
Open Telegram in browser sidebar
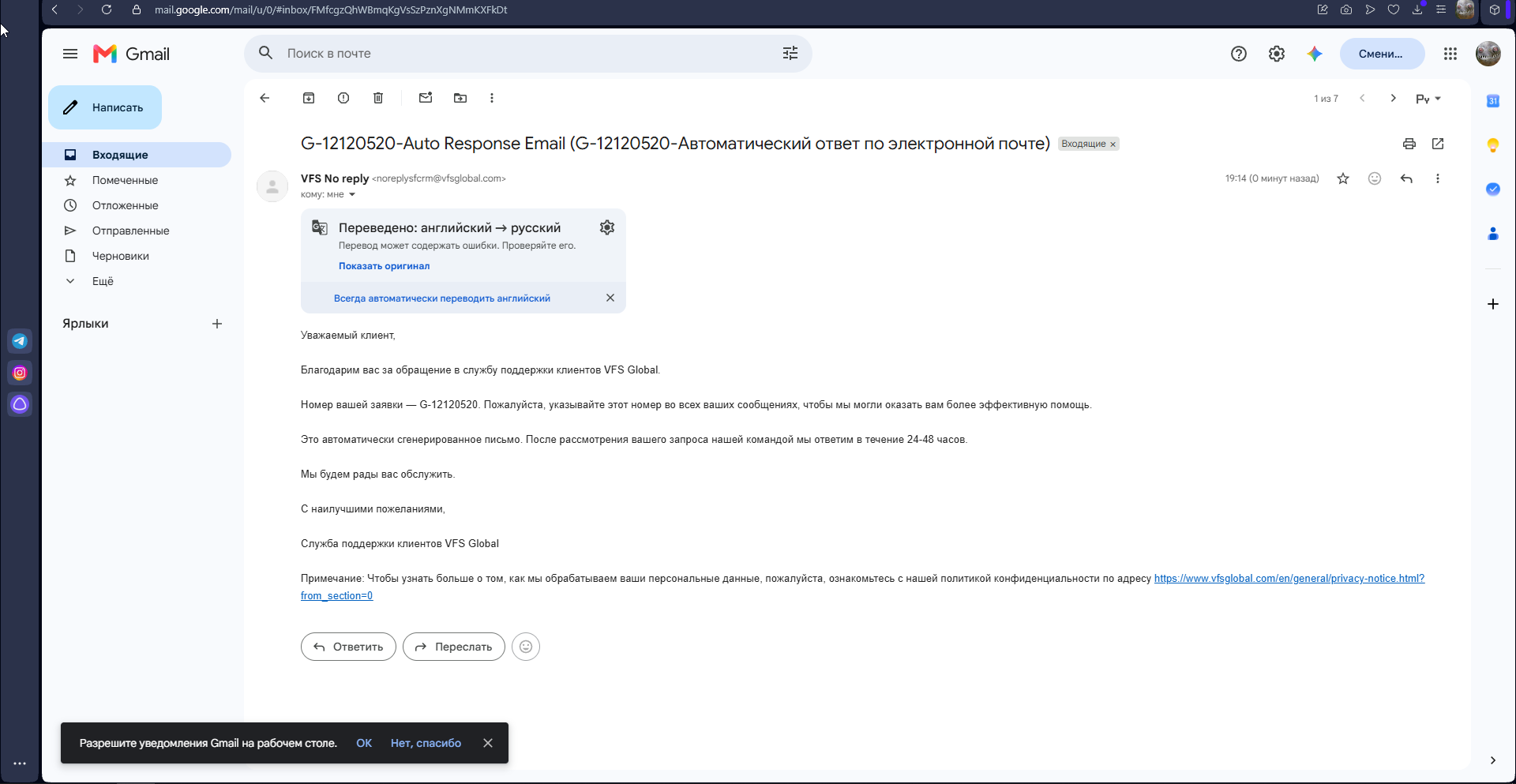(20, 341)
